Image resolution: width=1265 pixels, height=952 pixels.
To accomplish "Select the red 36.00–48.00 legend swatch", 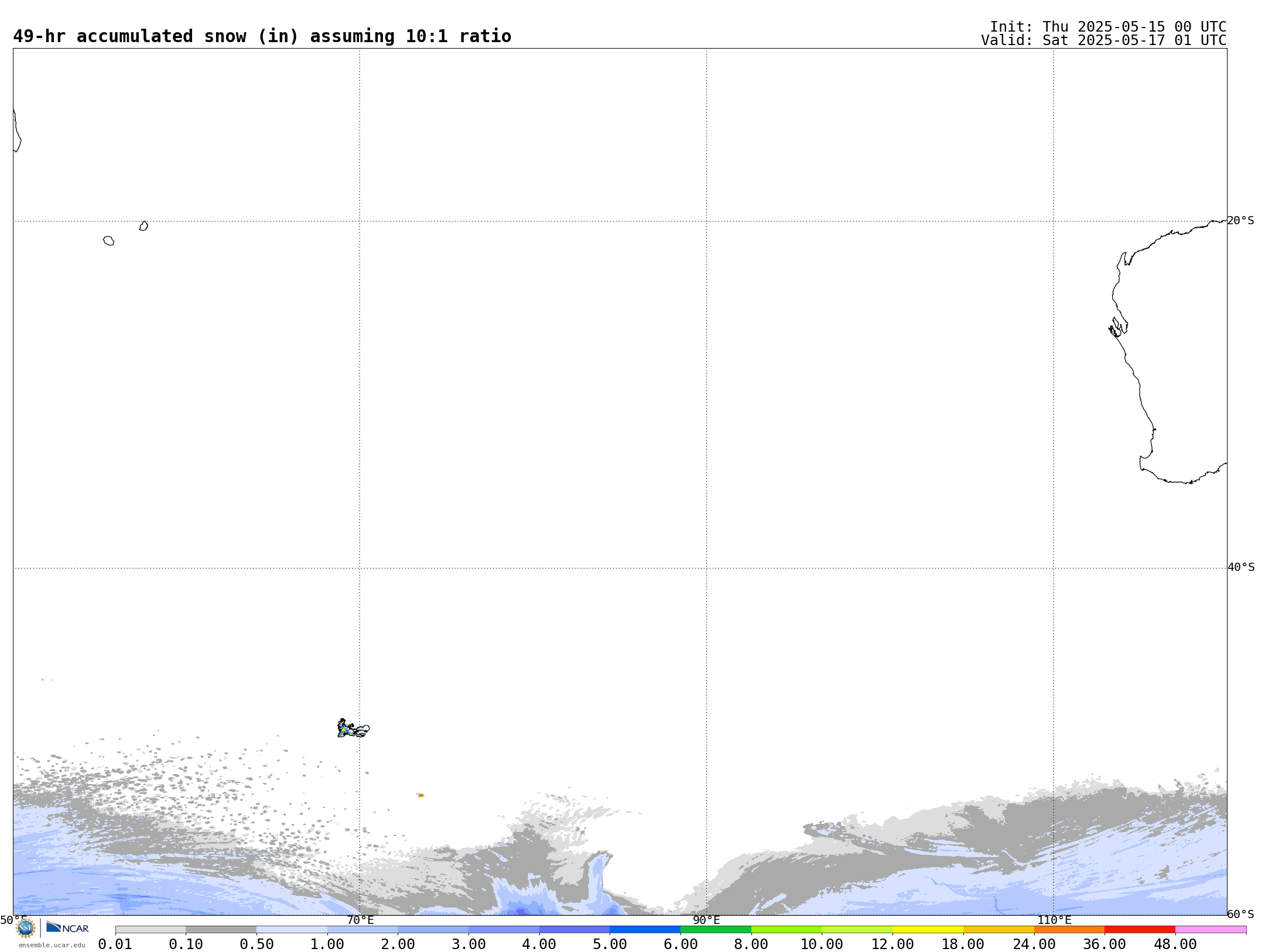I will (1140, 930).
